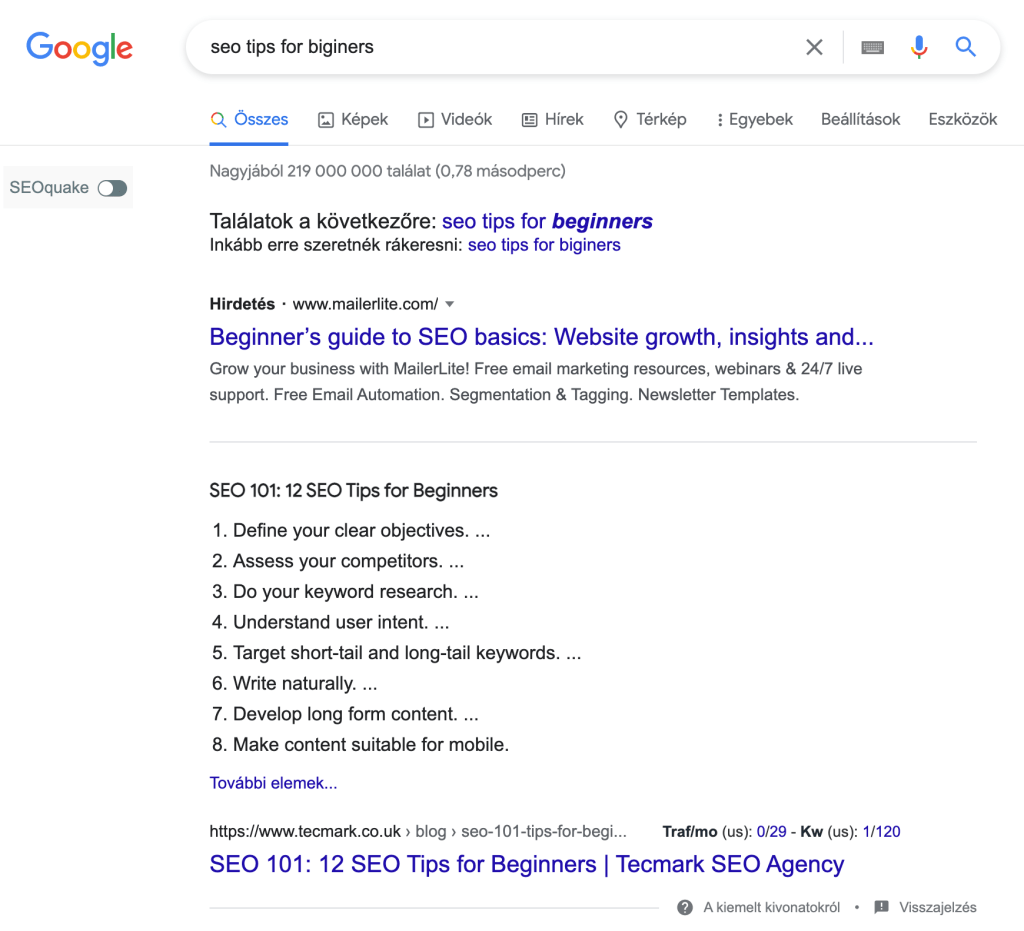Open the Tecmark SEO 101 result title
Viewport: 1024px width, 931px height.
pos(526,864)
